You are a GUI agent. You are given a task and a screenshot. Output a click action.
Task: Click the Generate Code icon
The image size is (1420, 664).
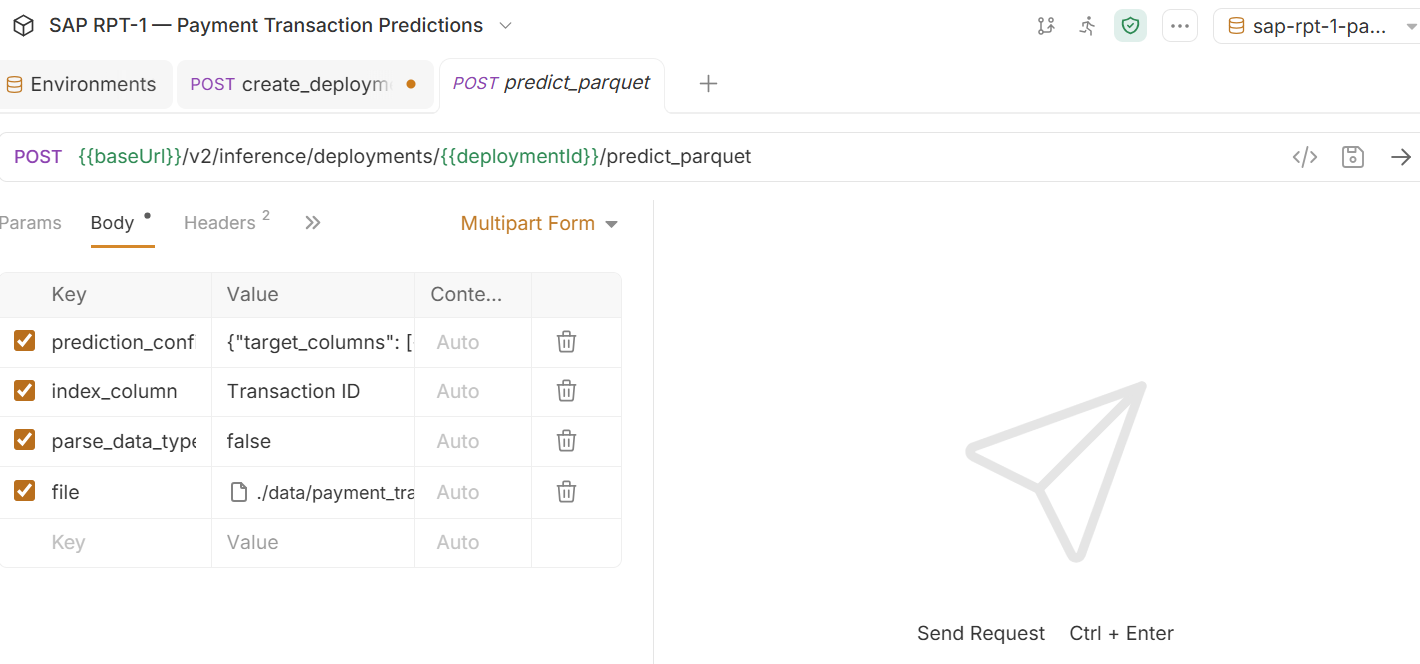point(1304,157)
